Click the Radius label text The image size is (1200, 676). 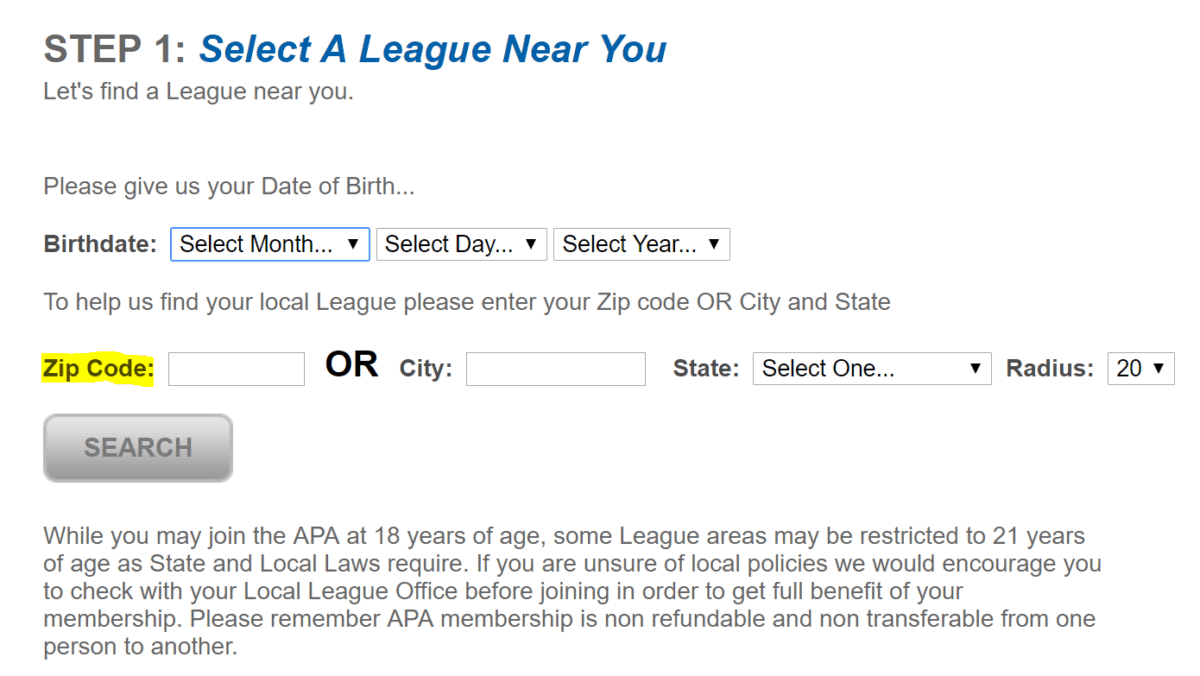[1050, 369]
